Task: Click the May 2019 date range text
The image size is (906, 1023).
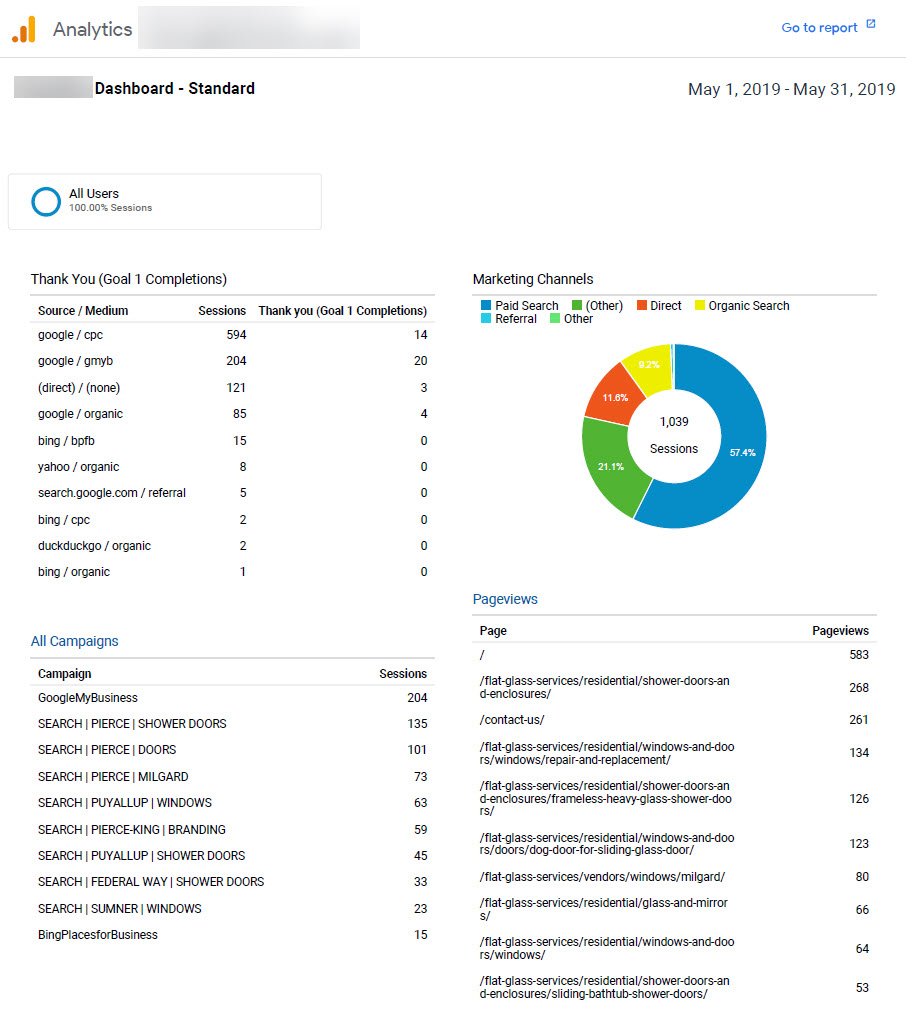Action: click(791, 89)
